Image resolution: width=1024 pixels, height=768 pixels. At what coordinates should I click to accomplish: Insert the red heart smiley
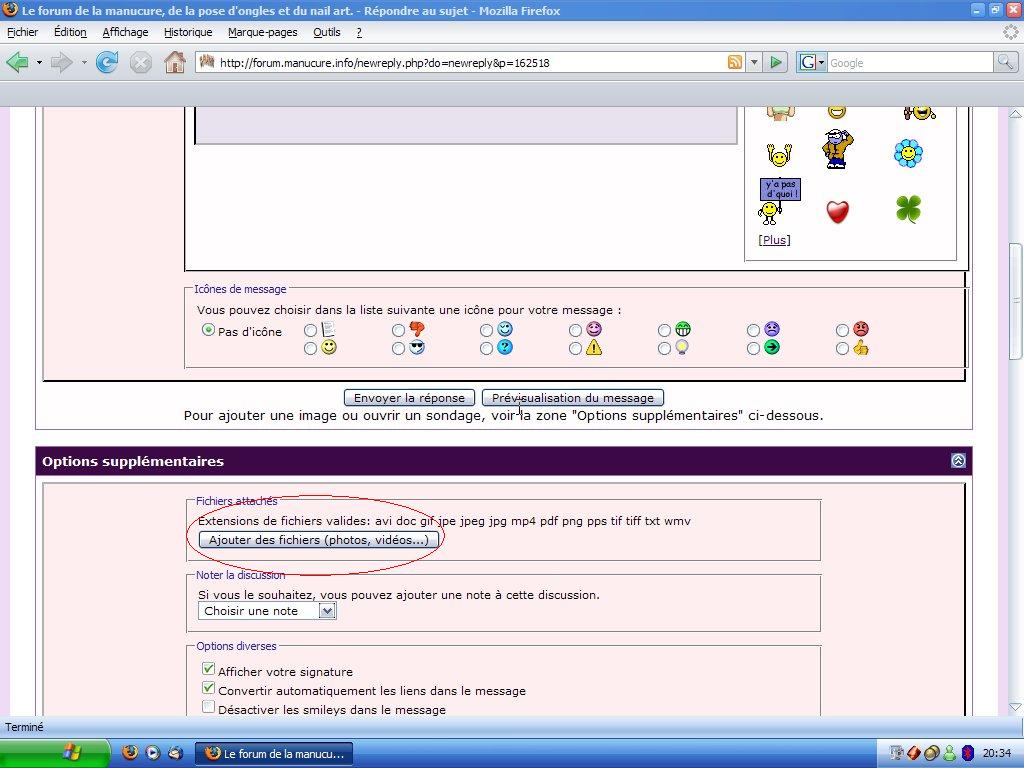[x=837, y=211]
